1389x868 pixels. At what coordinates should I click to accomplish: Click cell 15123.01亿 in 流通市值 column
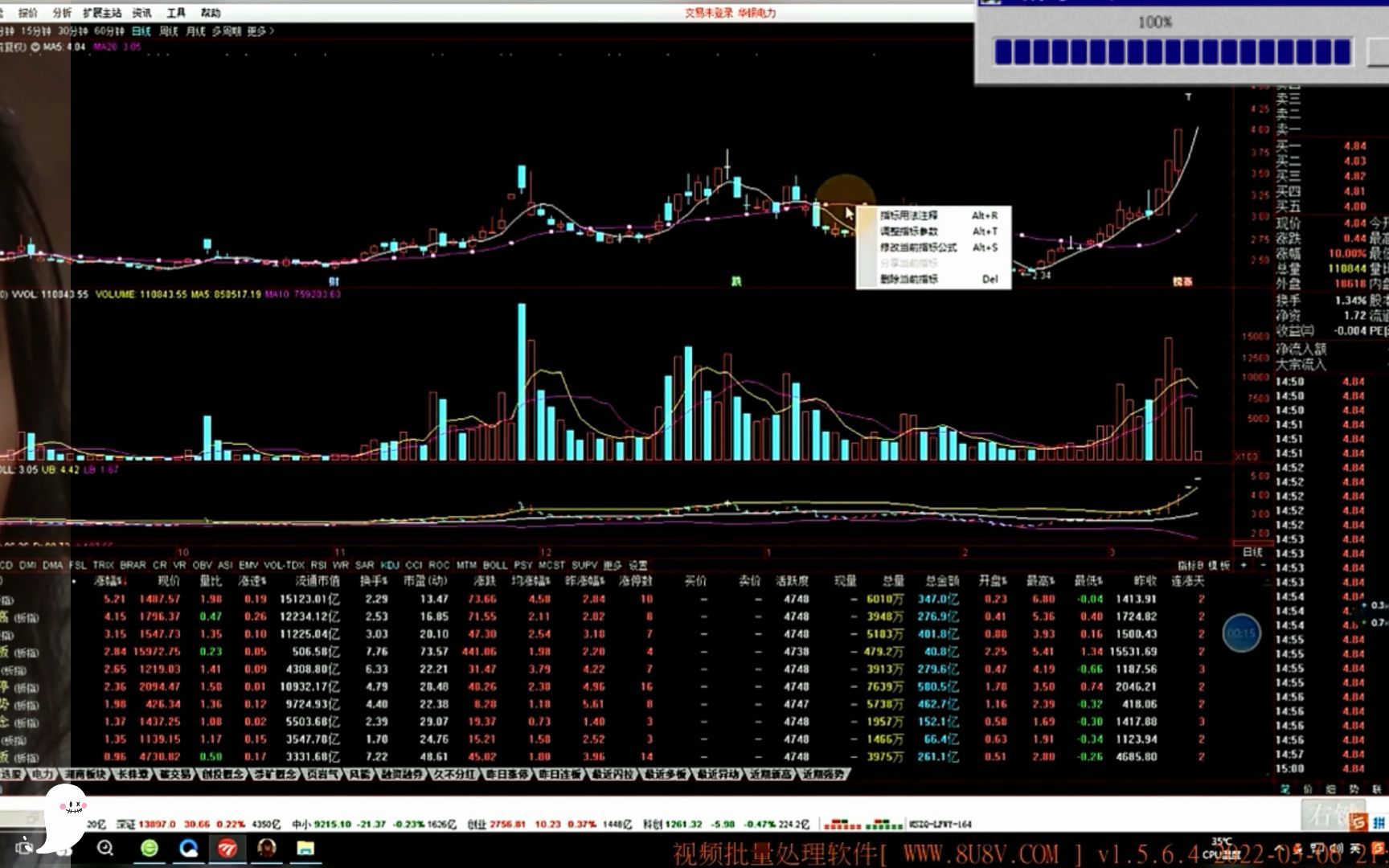pos(309,599)
